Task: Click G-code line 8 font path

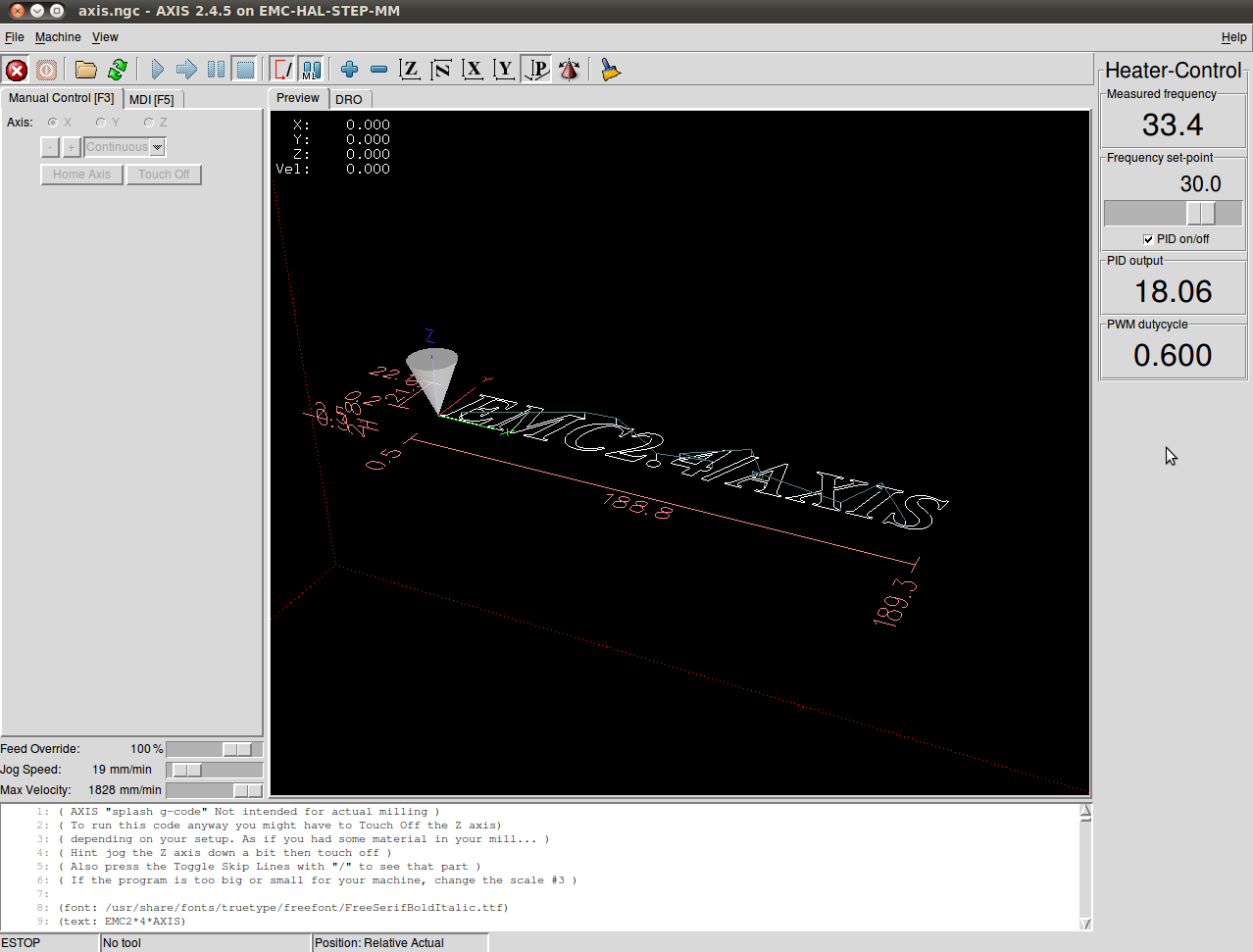Action: pos(283,908)
